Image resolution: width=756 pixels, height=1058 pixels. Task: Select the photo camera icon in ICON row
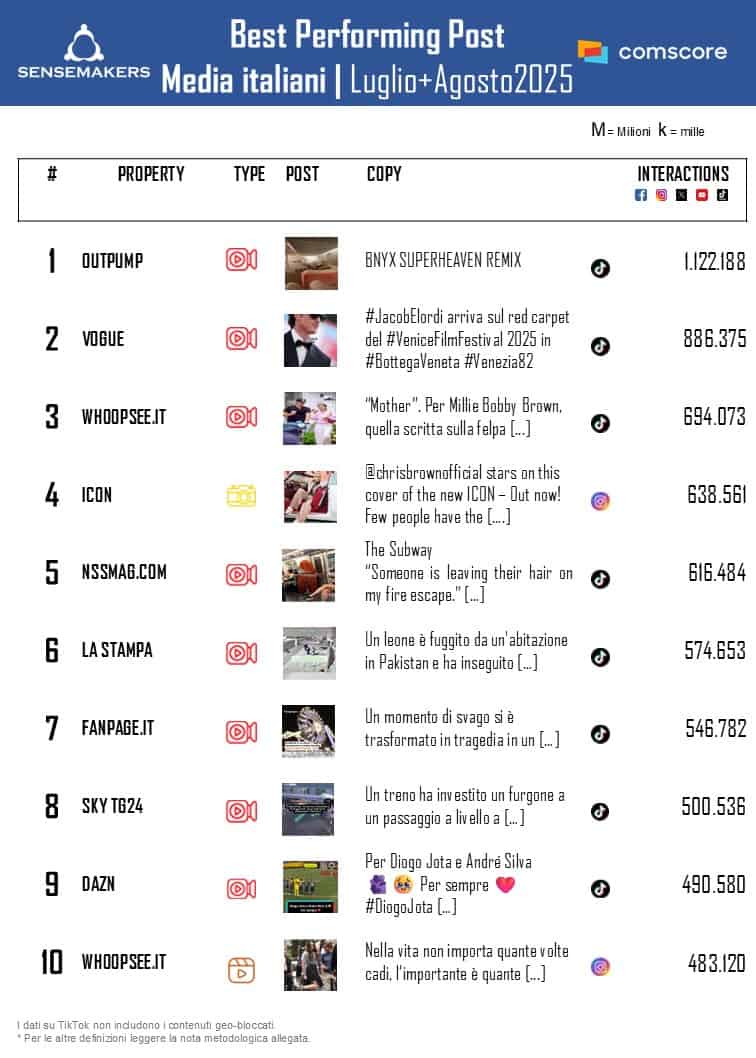click(241, 494)
